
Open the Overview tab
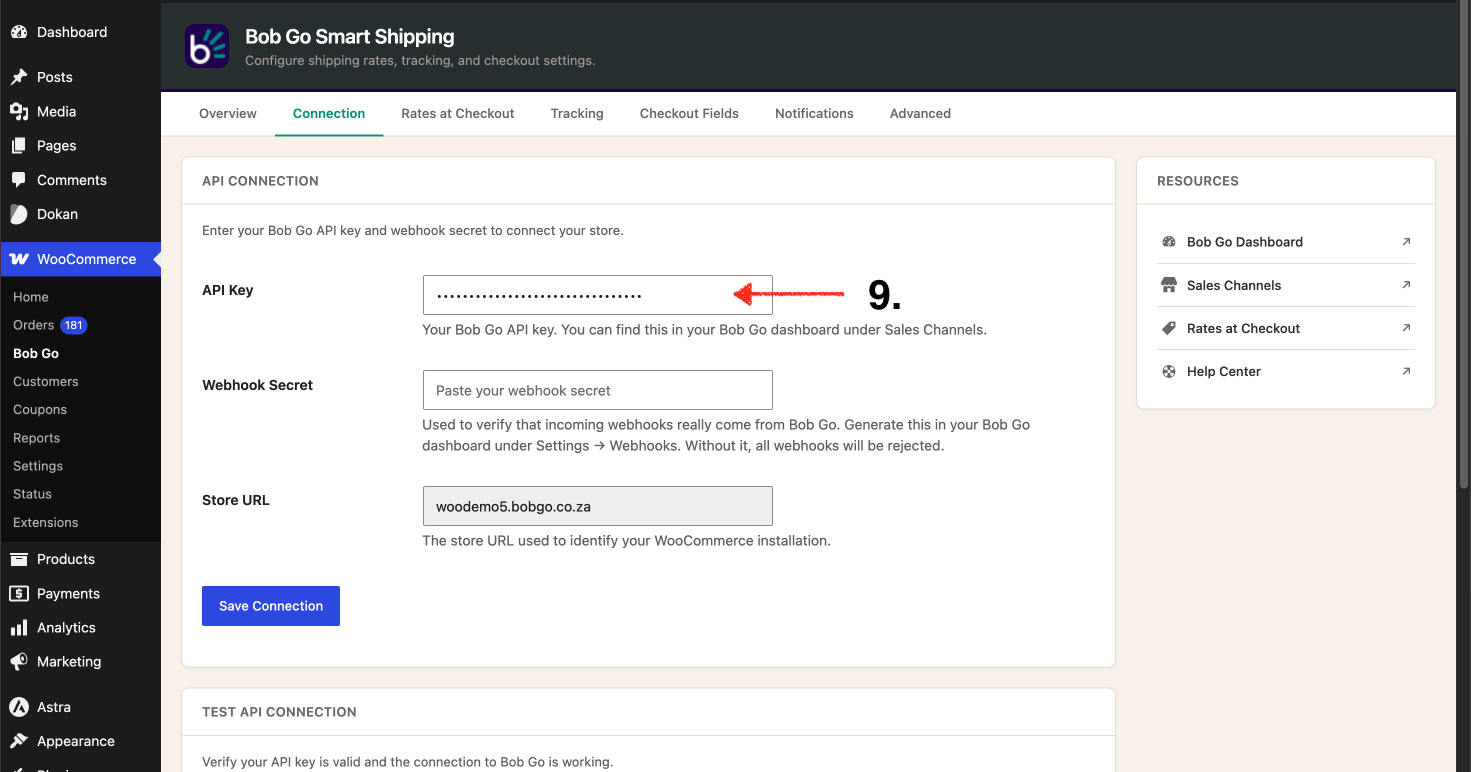tap(228, 113)
